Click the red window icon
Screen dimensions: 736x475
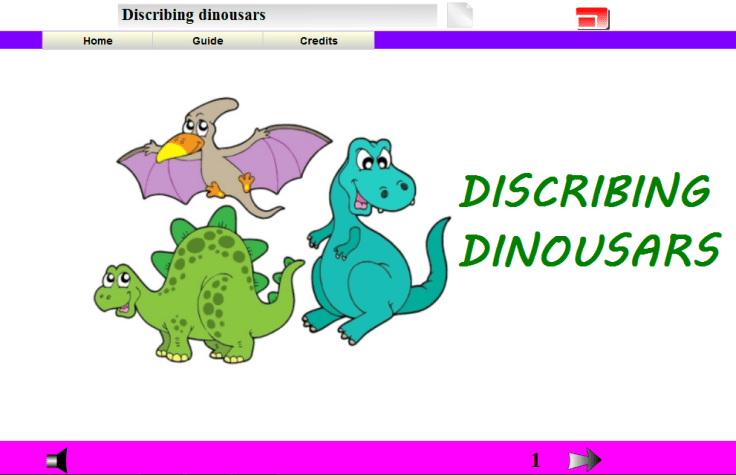point(592,18)
